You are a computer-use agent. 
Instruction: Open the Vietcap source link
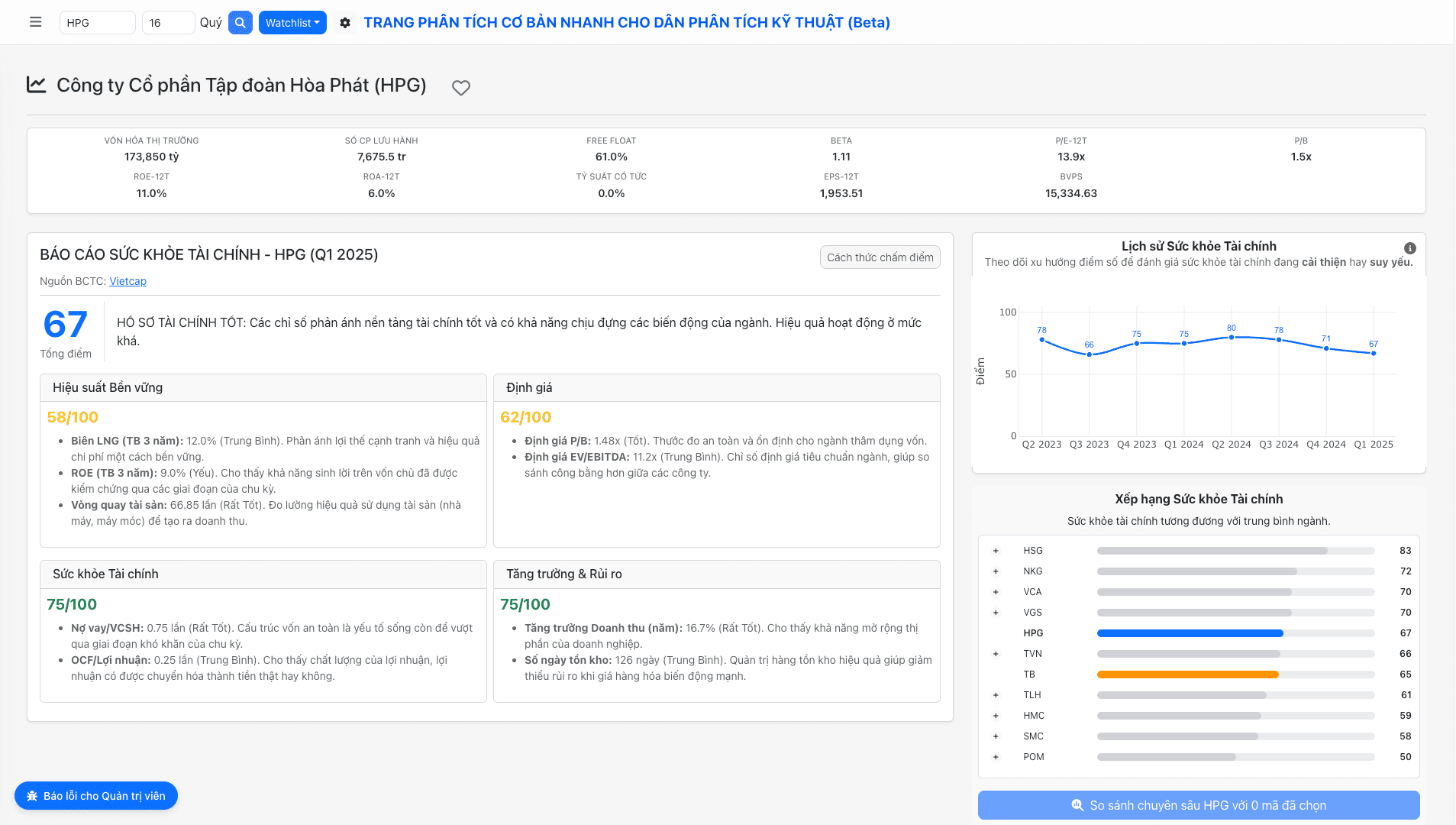click(x=128, y=281)
